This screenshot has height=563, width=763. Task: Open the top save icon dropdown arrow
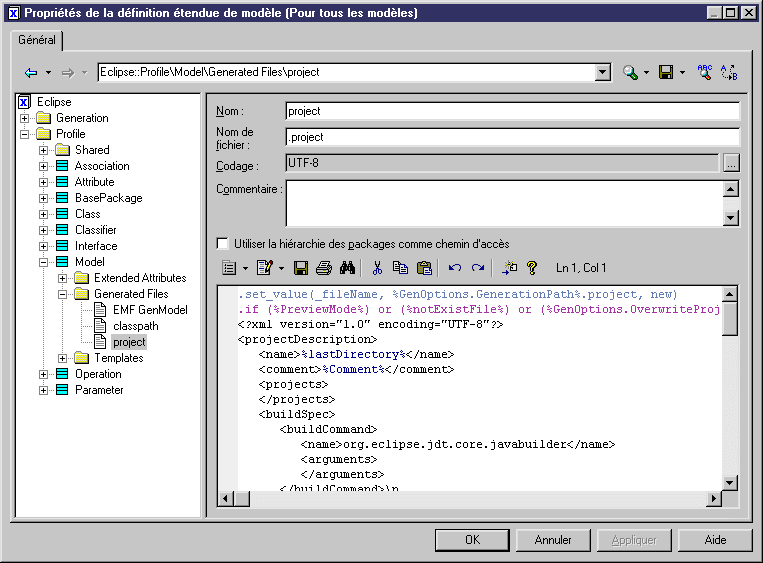coord(682,73)
